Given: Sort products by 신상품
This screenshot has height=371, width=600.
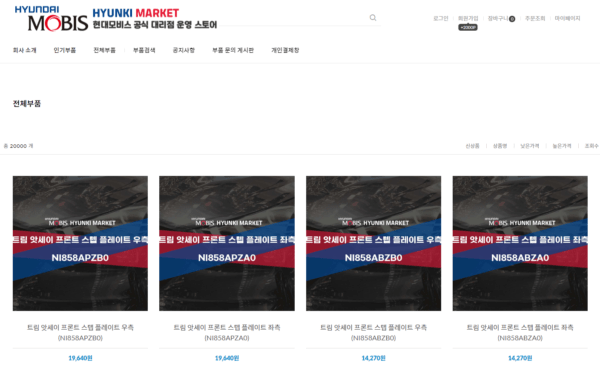Looking at the screenshot, I should point(472,146).
